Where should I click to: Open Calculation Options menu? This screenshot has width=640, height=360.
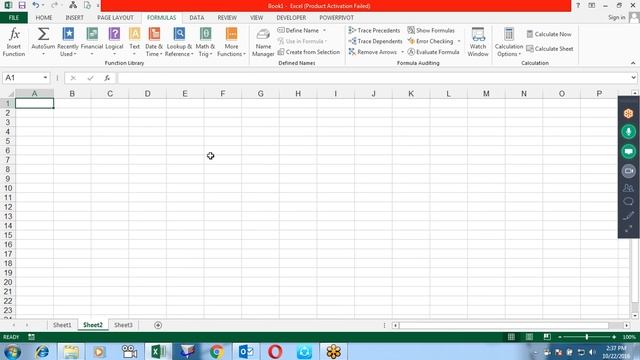(x=509, y=42)
